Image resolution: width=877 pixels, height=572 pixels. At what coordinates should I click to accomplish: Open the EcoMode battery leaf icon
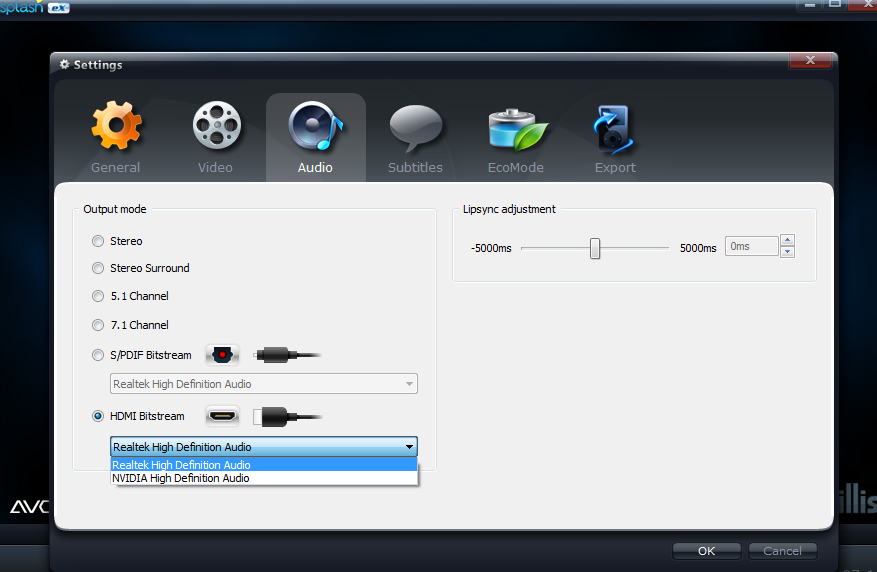pos(518,130)
